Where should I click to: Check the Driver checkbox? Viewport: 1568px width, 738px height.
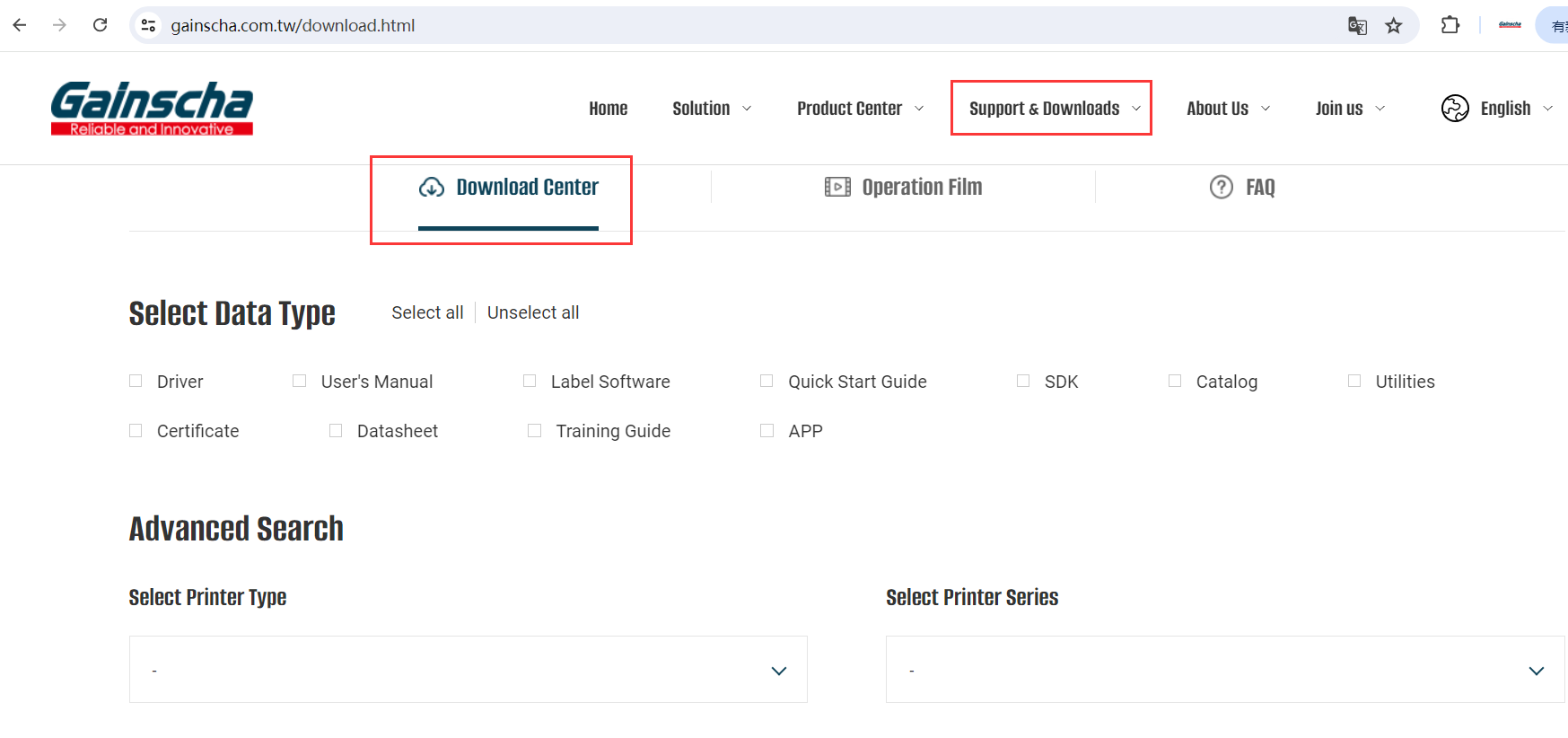[136, 381]
